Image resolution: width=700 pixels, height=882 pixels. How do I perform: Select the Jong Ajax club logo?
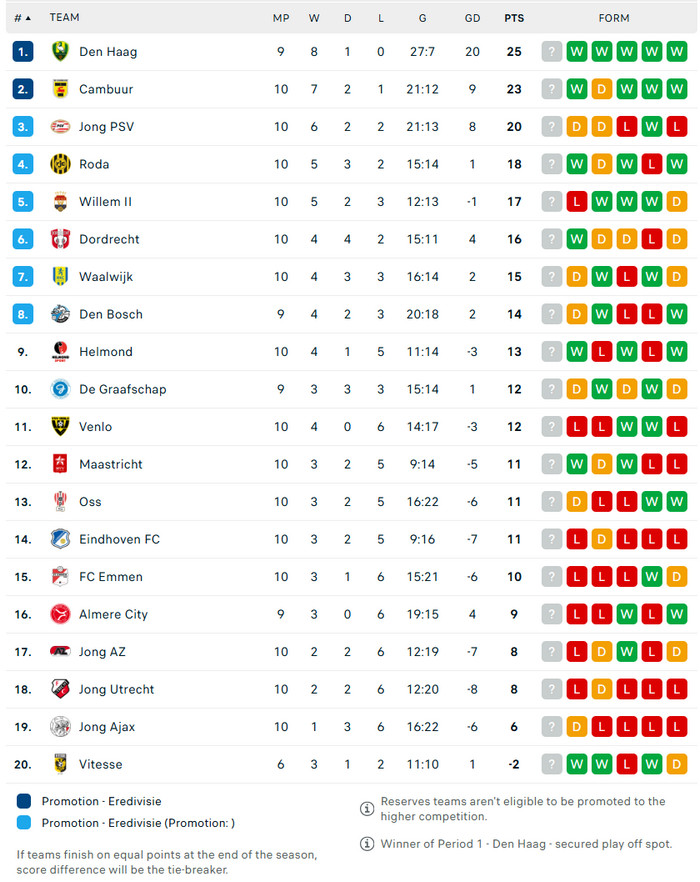coord(60,727)
